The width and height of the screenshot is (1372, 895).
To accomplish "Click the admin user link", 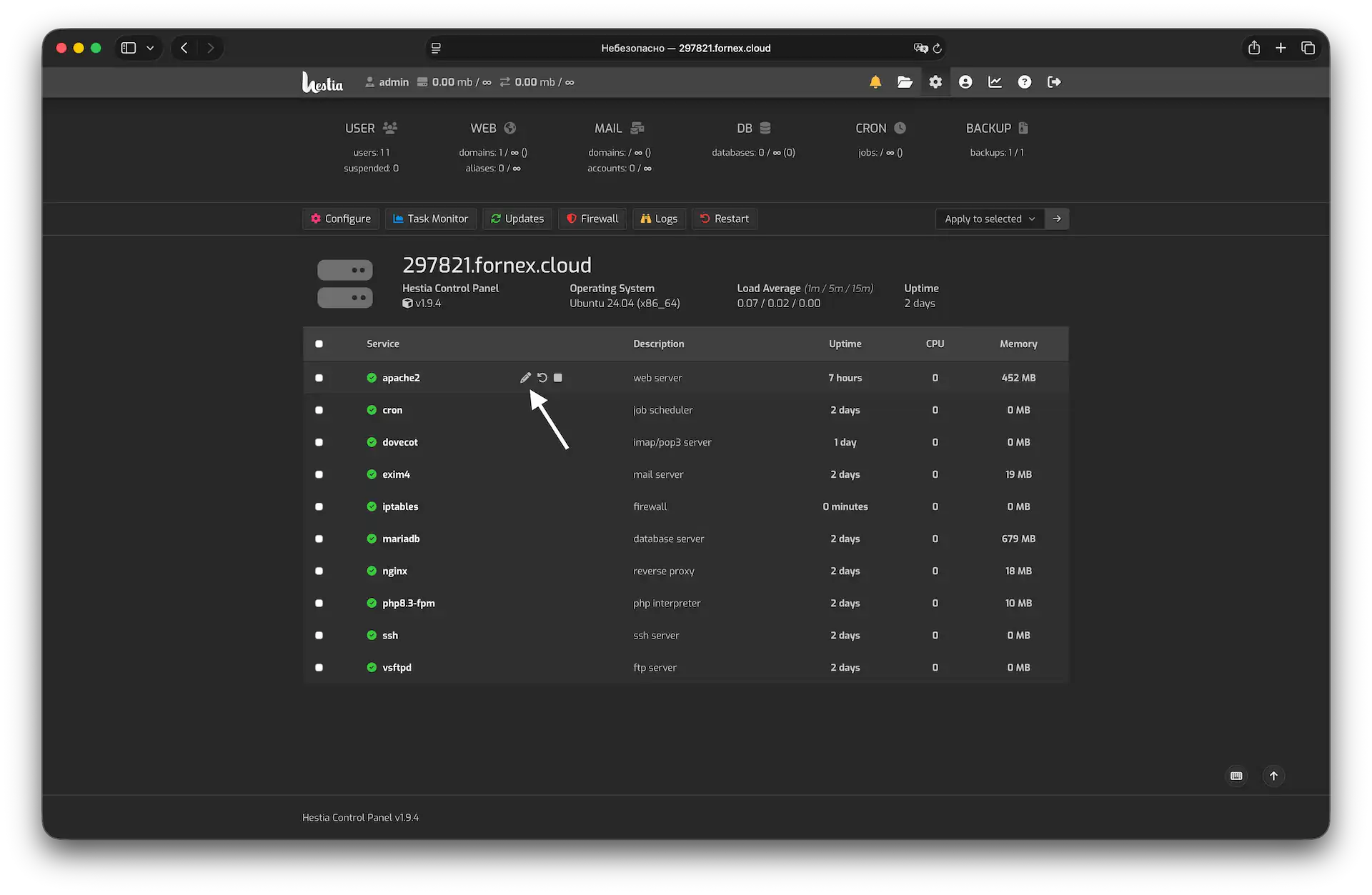I will (x=387, y=82).
